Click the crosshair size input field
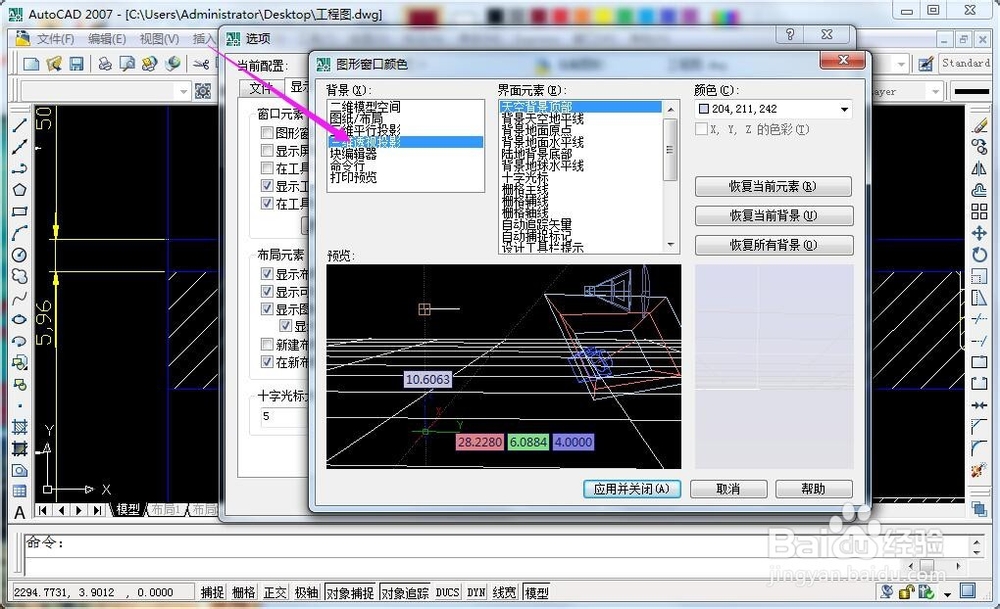Screen dimensions: 1000x609 point(284,416)
